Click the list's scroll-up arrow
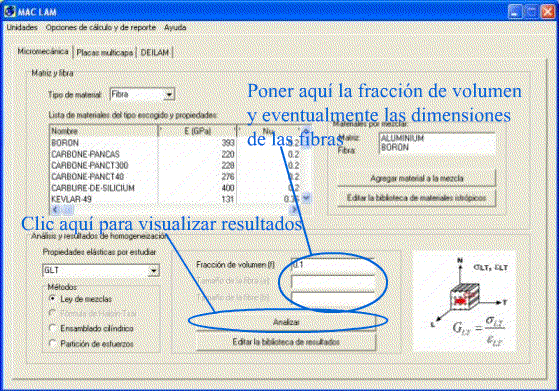 pyautogui.click(x=306, y=131)
